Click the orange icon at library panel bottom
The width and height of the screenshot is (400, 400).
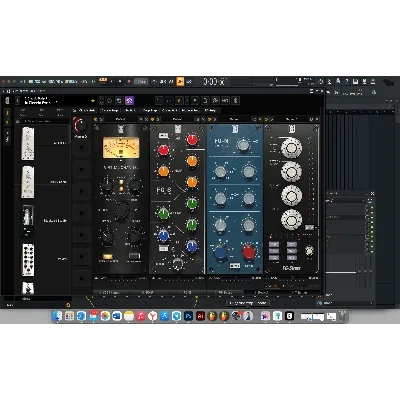pos(68,305)
